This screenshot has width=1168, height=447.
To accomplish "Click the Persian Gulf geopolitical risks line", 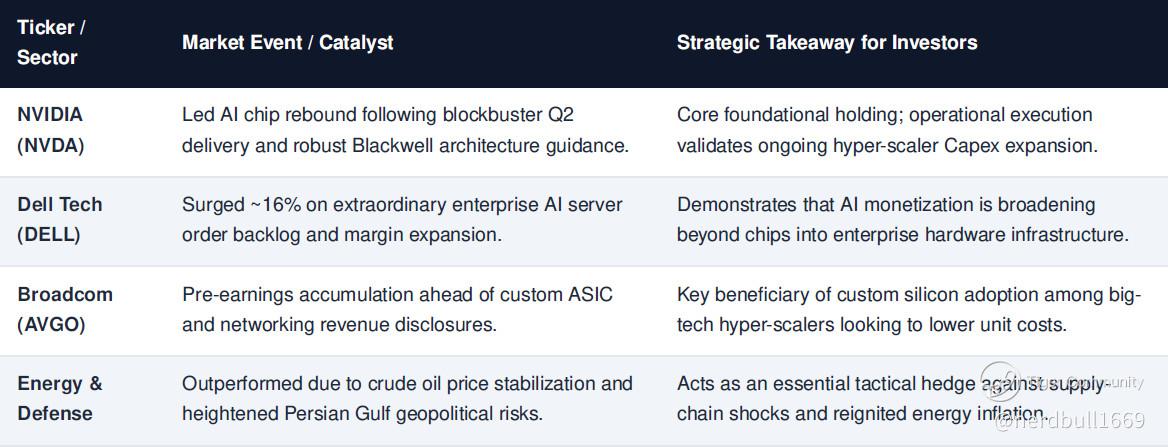I will pos(361,413).
